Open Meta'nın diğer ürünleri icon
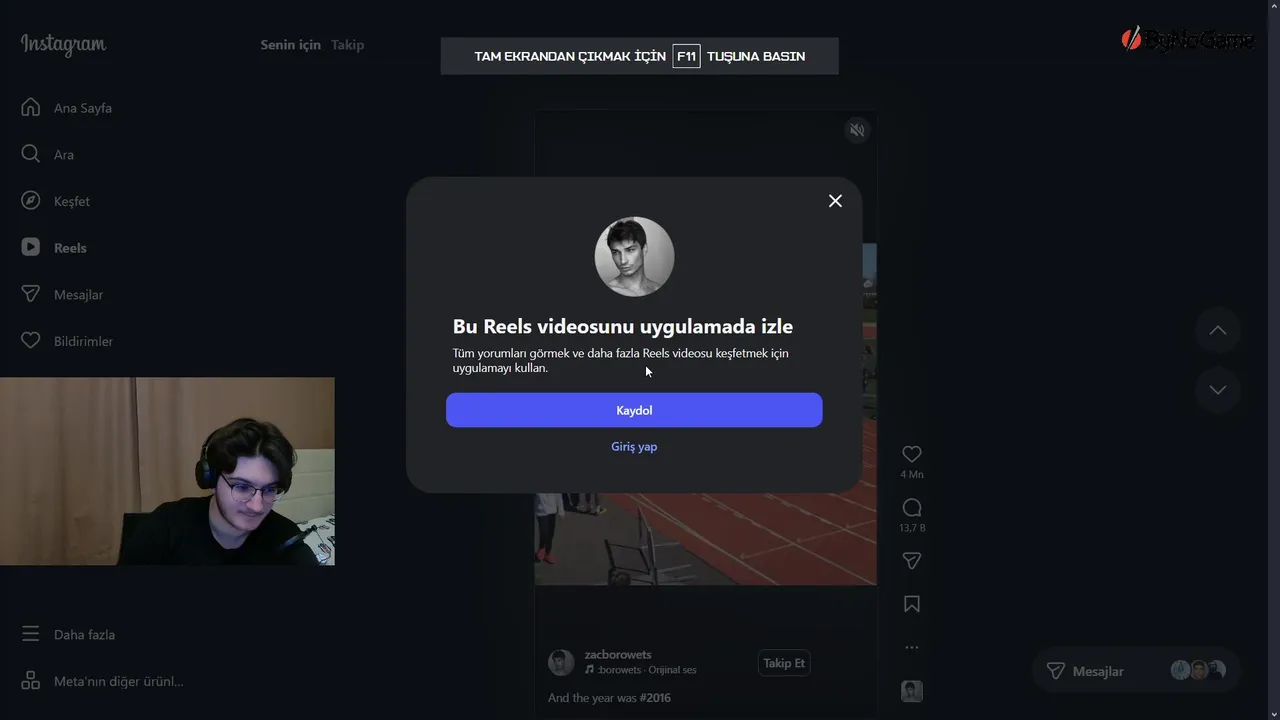 coord(31,681)
